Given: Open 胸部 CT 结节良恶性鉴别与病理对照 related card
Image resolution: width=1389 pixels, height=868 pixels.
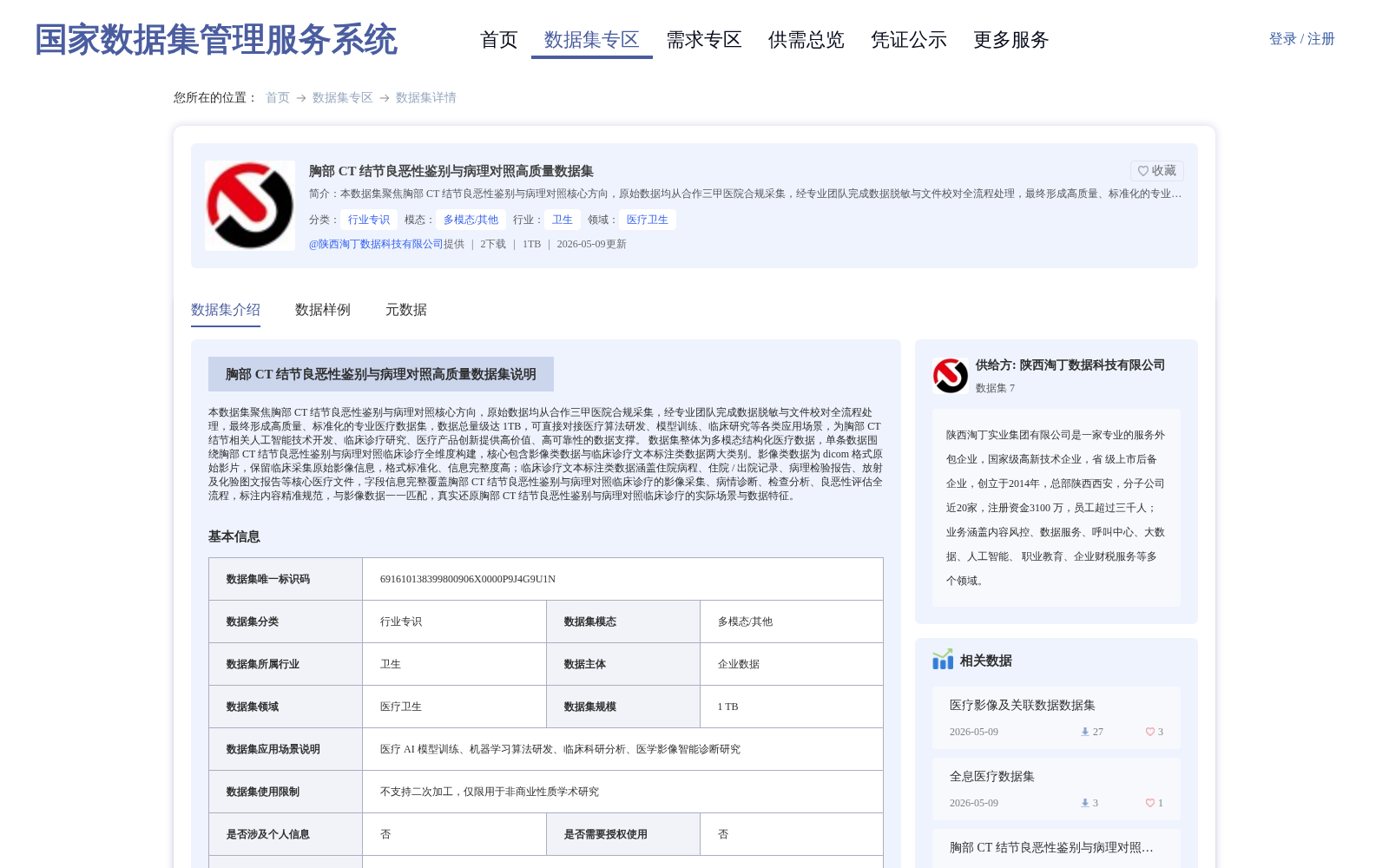Looking at the screenshot, I should pyautogui.click(x=1057, y=848).
